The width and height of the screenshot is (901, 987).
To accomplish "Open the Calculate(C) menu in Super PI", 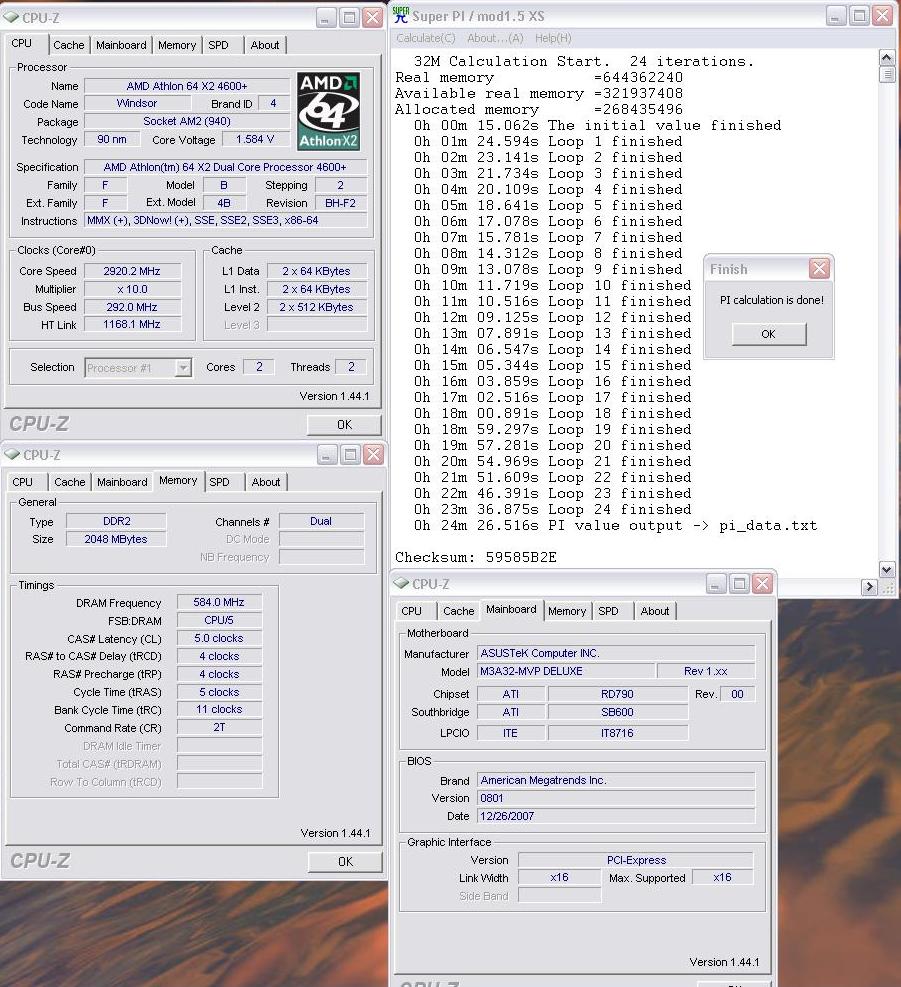I will click(x=426, y=38).
